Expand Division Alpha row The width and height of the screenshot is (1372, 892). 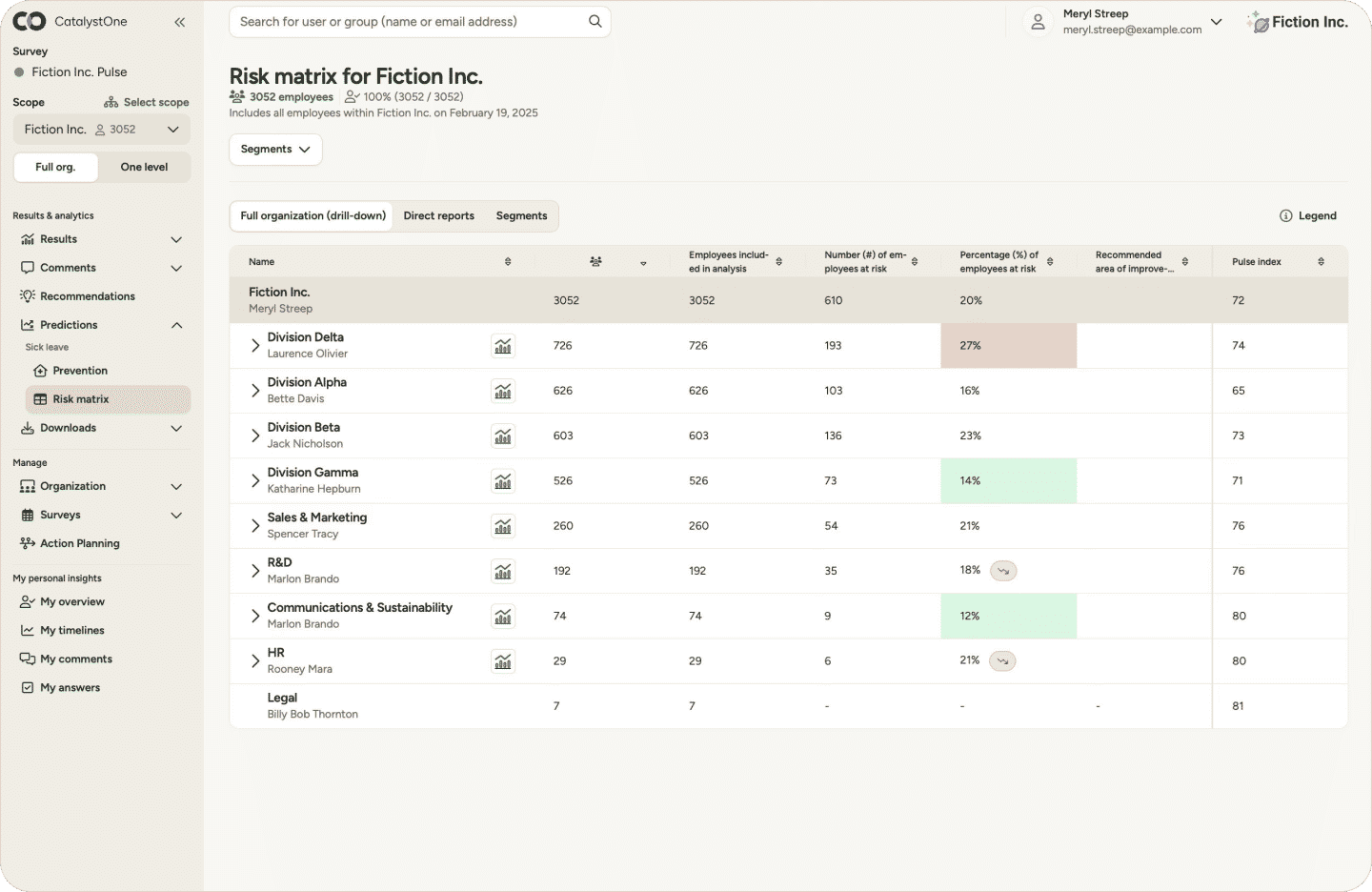pos(255,391)
